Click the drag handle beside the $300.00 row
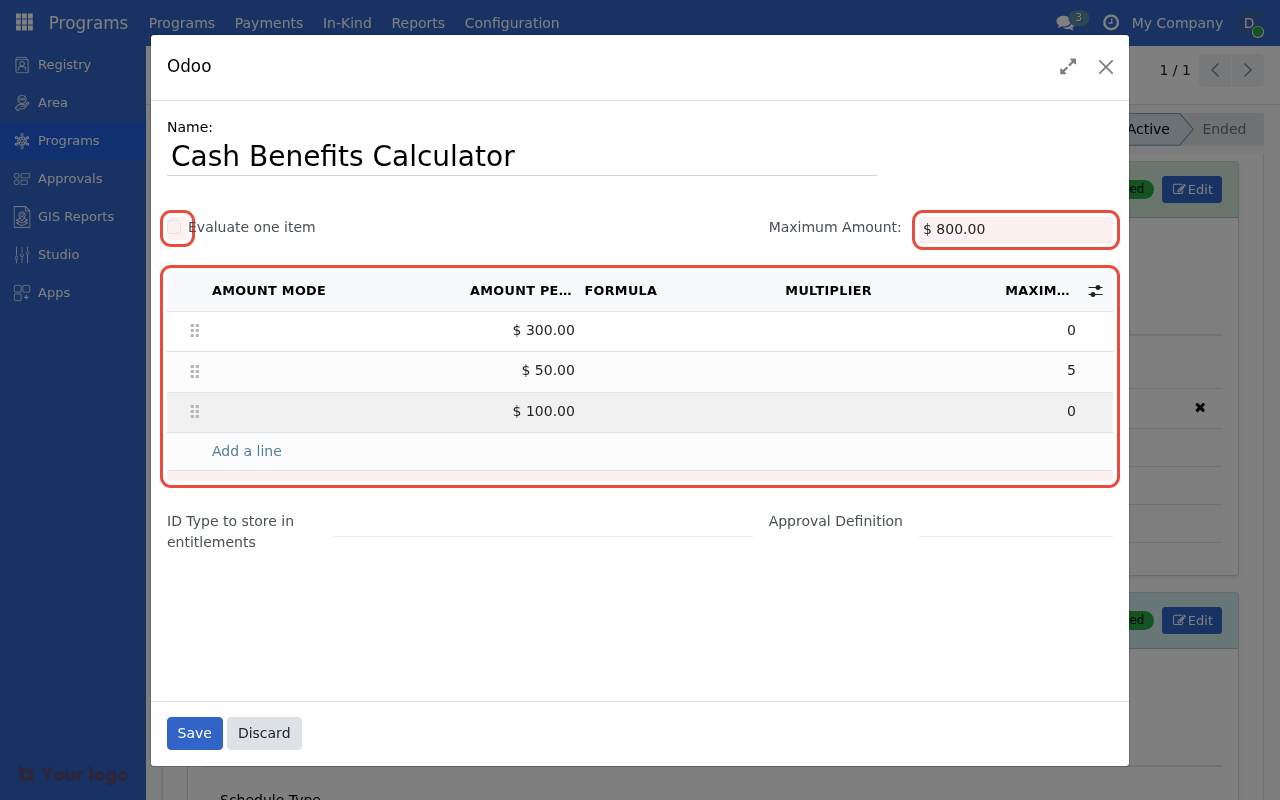 pyautogui.click(x=194, y=330)
